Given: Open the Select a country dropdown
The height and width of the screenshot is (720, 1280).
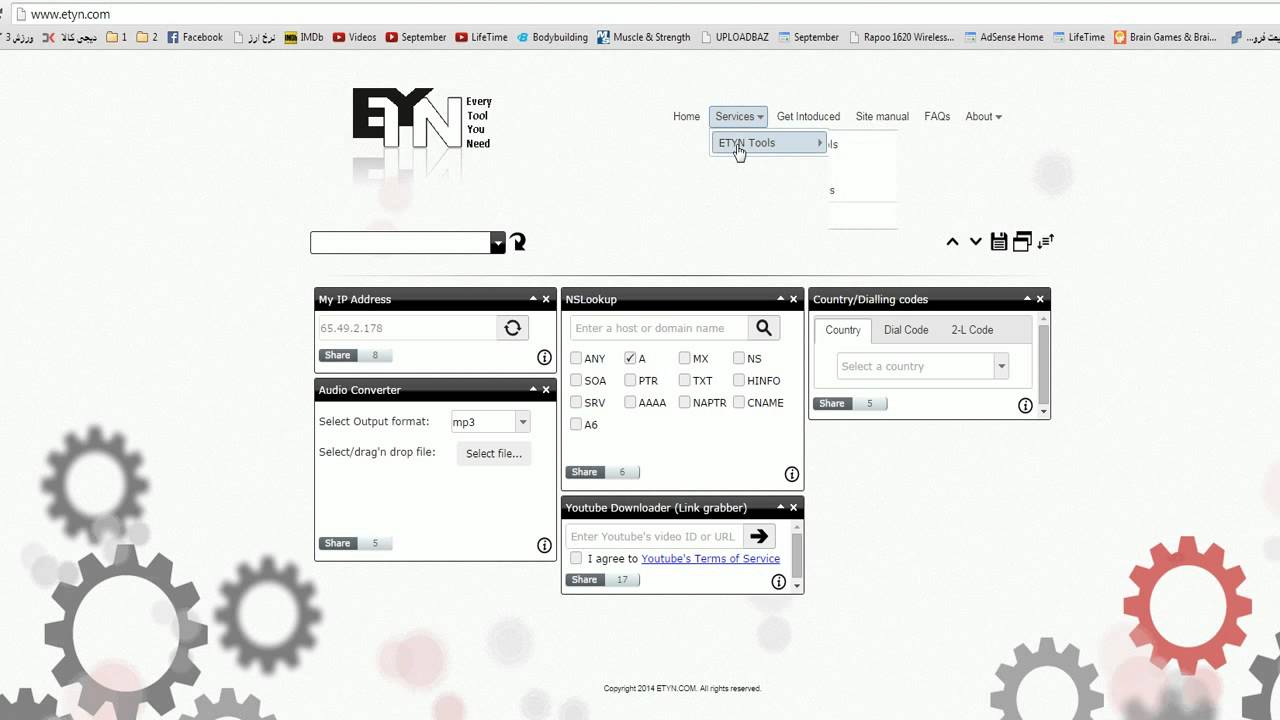Looking at the screenshot, I should coord(1001,367).
